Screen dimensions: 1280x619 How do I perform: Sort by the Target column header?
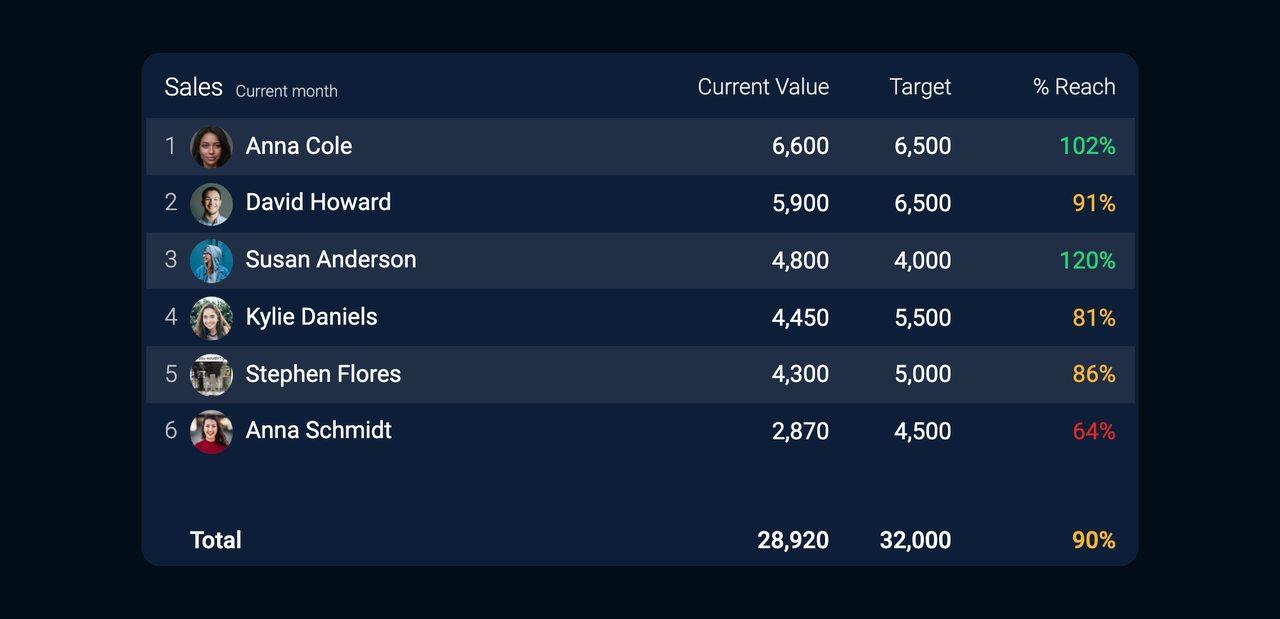[x=920, y=88]
